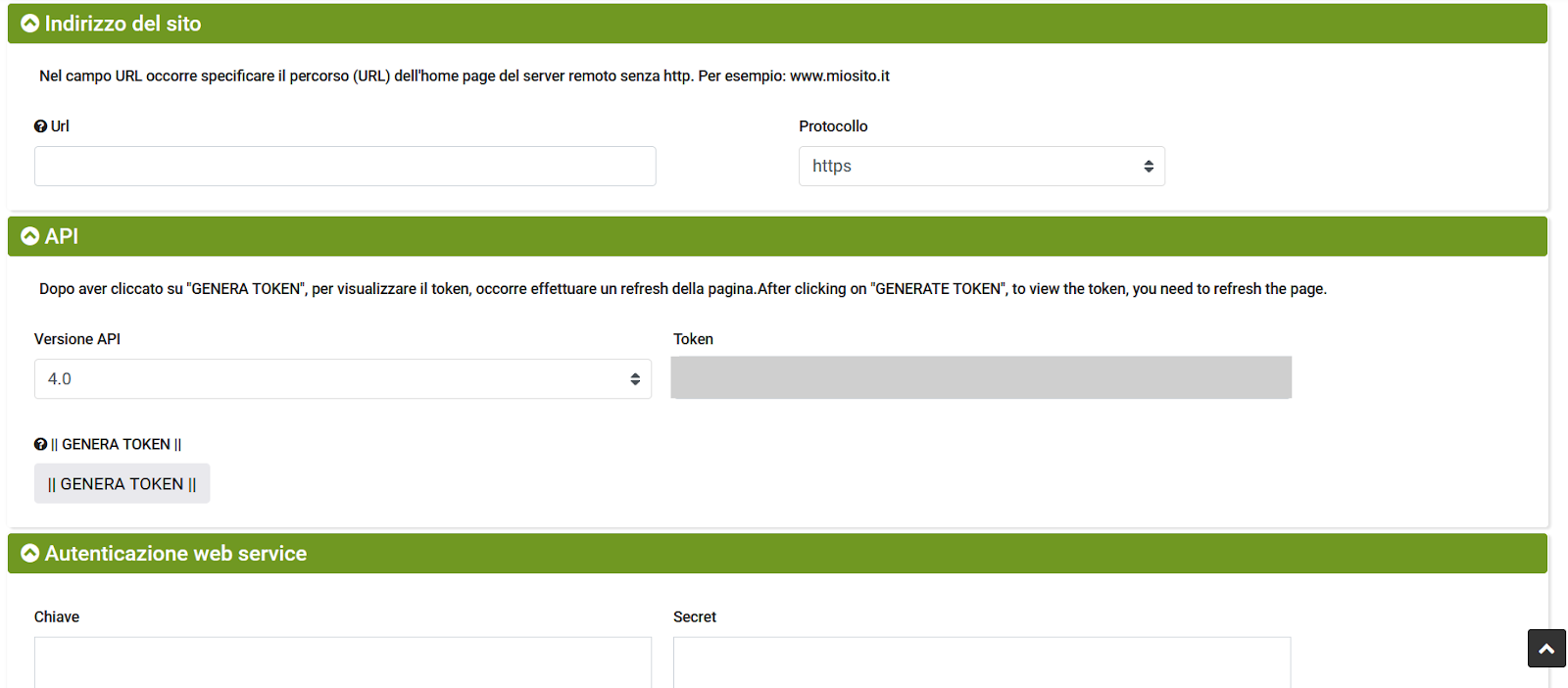The height and width of the screenshot is (688, 1568).
Task: Click the Protocollo field label
Action: tap(833, 126)
